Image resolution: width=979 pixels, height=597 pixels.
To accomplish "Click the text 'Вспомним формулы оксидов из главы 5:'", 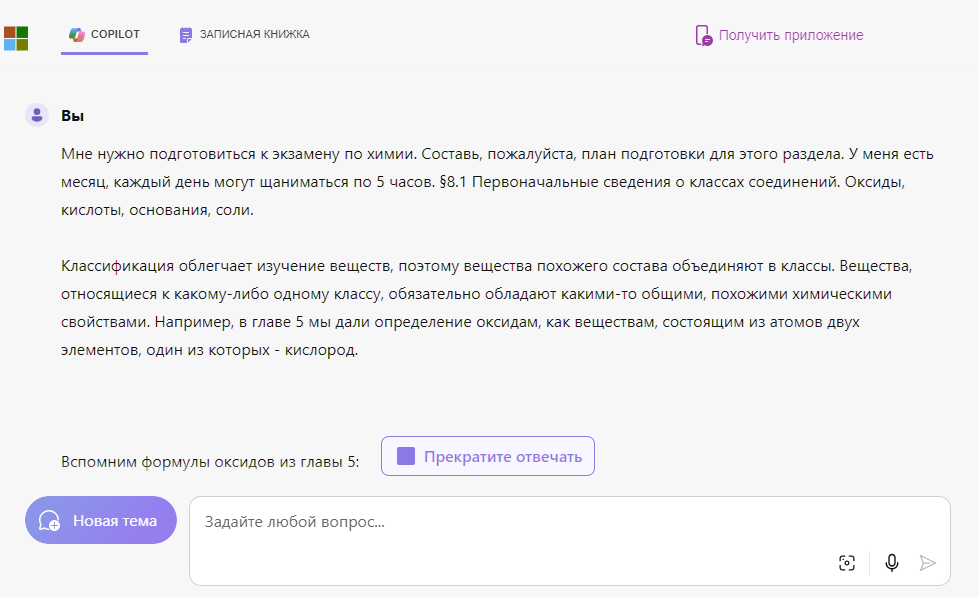I will click(210, 462).
